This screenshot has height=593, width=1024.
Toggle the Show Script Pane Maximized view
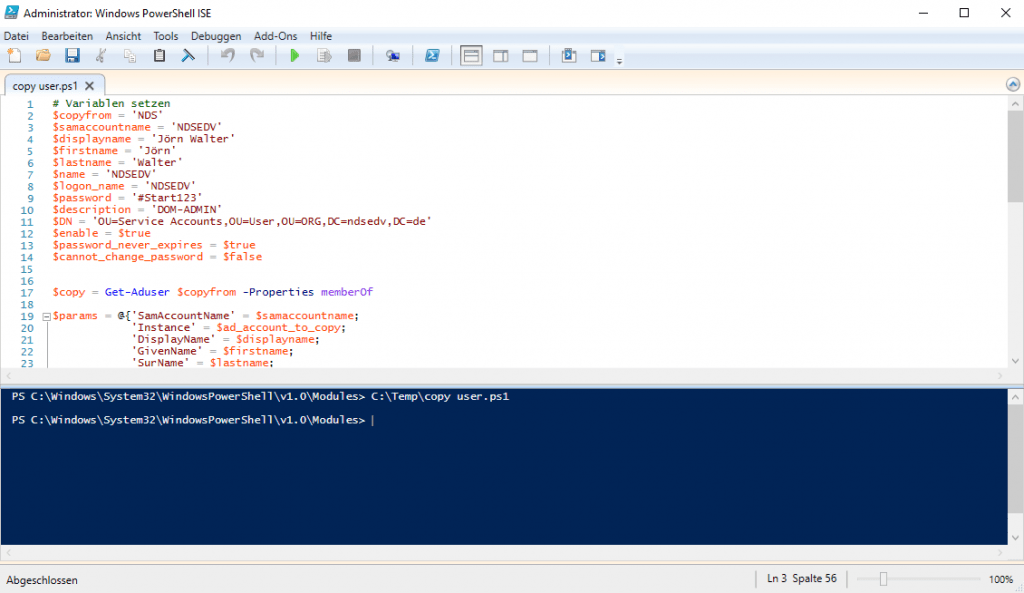tap(529, 55)
